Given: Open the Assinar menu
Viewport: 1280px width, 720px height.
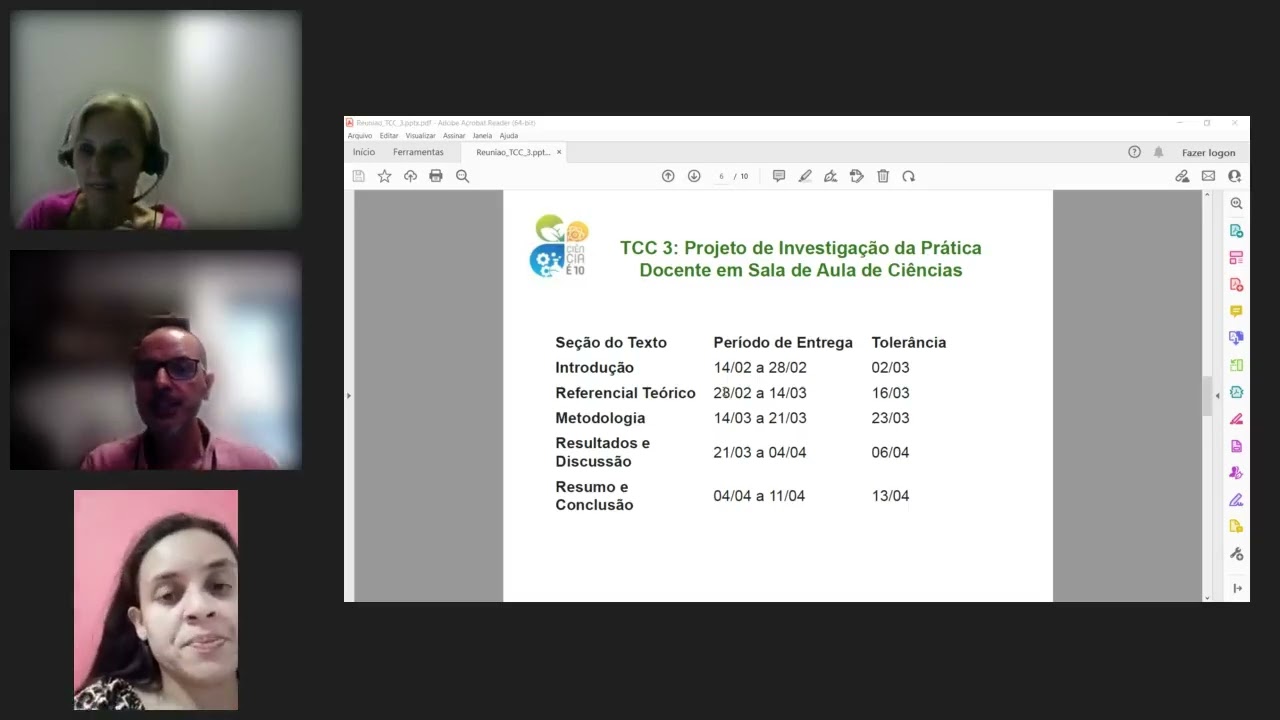Looking at the screenshot, I should 454,135.
